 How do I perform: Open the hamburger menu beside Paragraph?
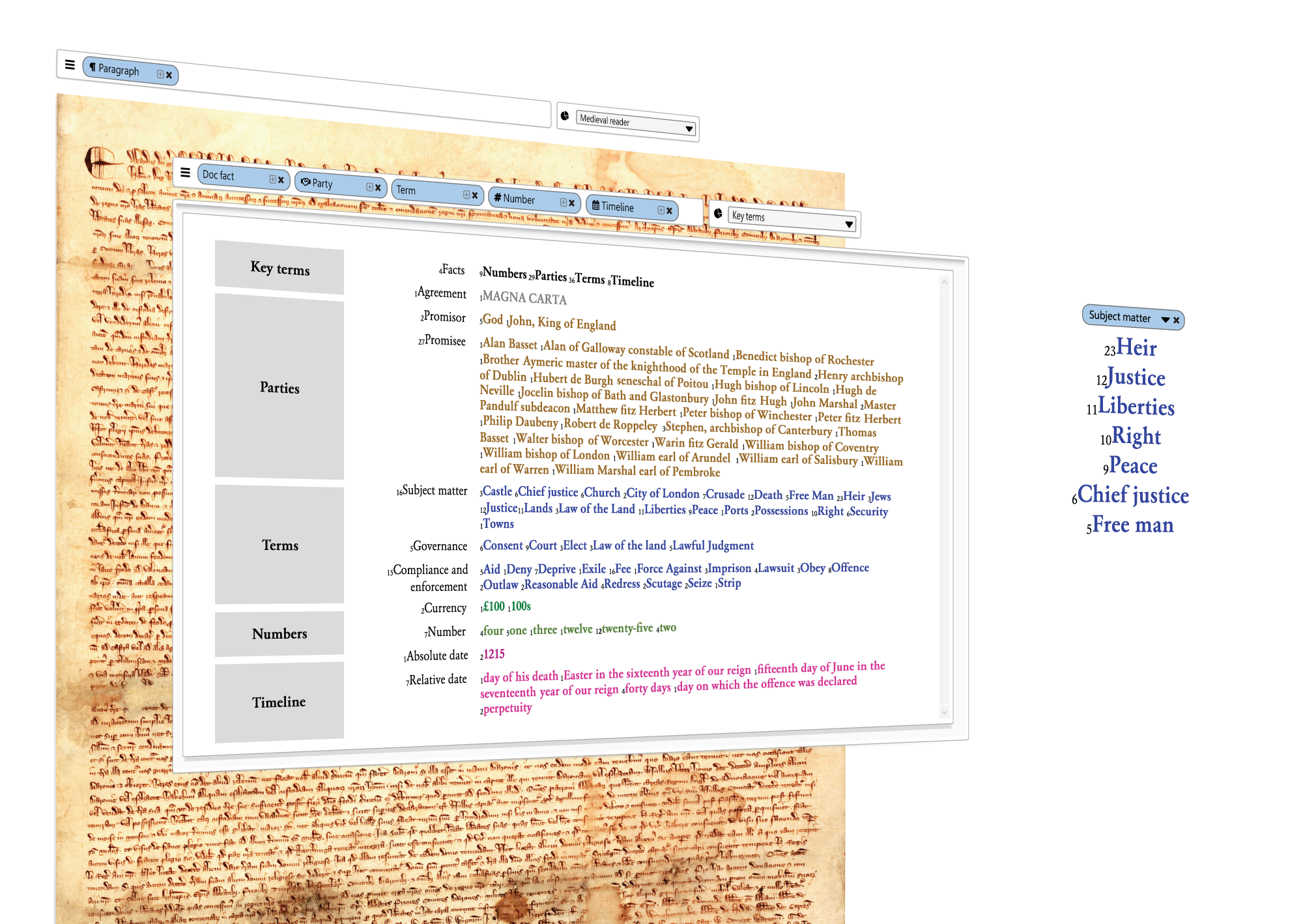pos(70,65)
